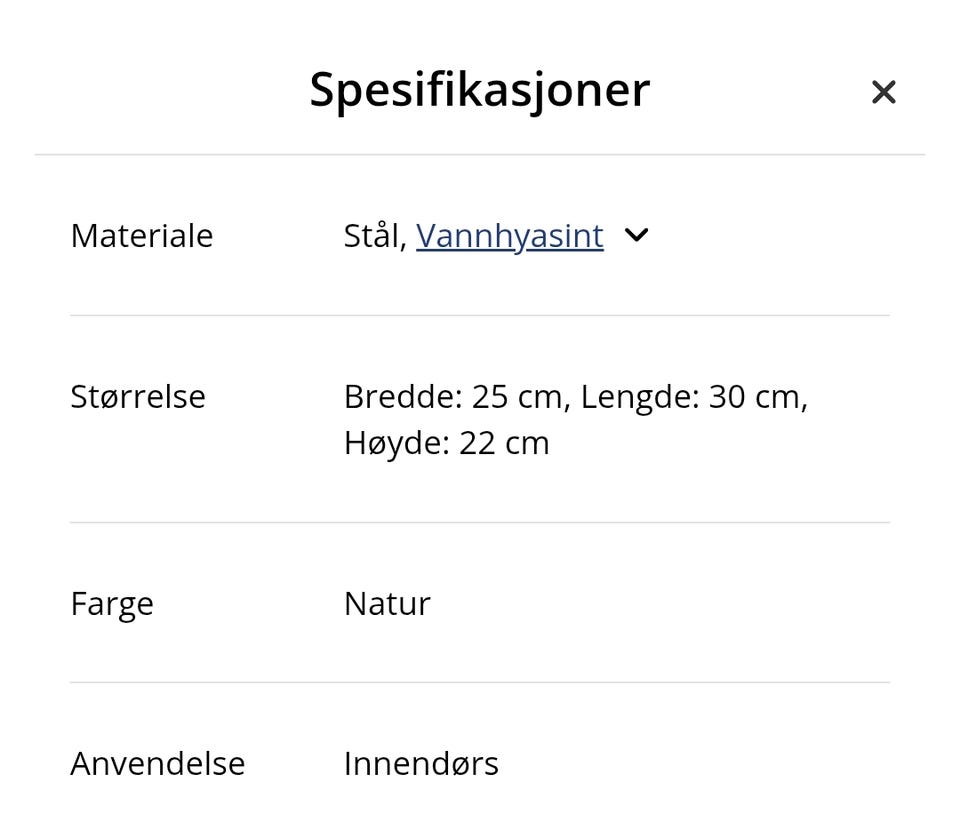The width and height of the screenshot is (960, 838).
Task: Click the Anvendelse label
Action: pos(157,763)
